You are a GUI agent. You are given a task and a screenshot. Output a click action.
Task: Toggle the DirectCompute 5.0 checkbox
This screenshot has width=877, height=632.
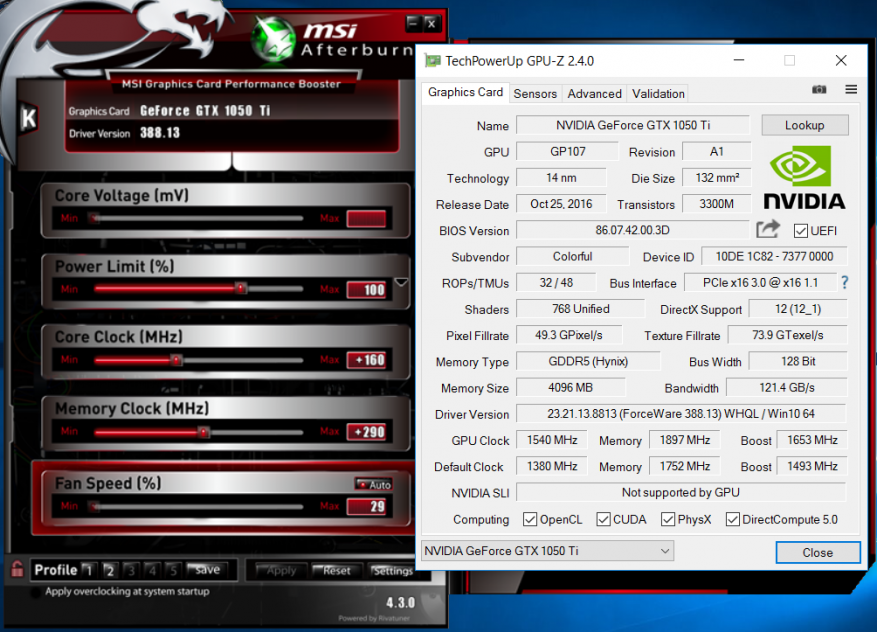pyautogui.click(x=733, y=519)
